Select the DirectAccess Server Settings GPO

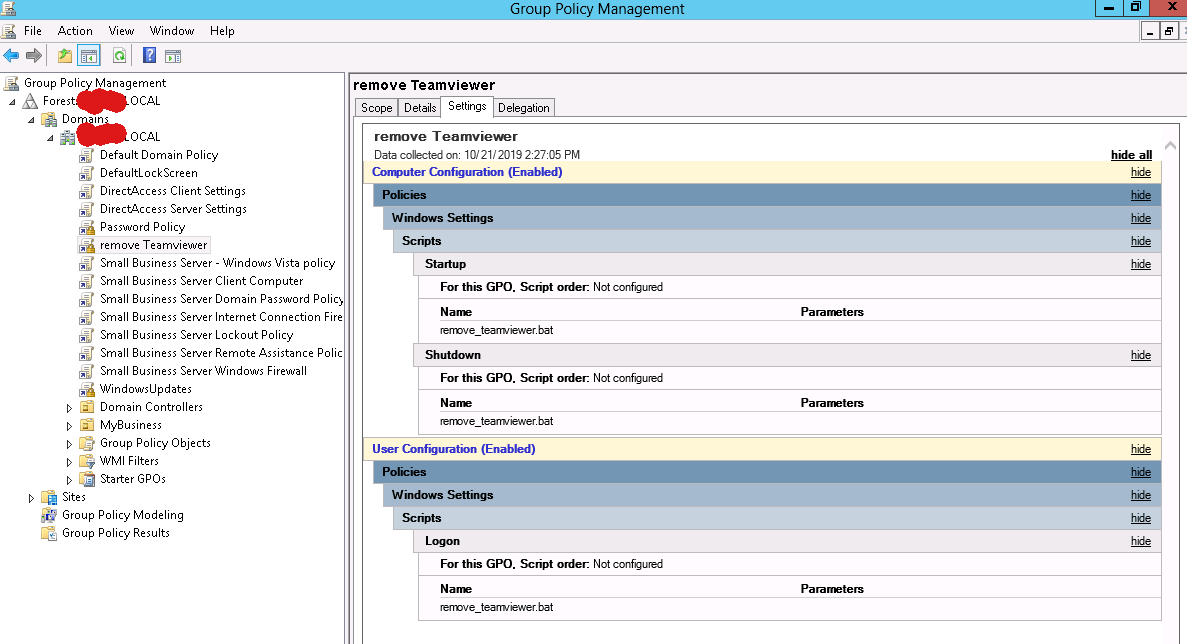pyautogui.click(x=173, y=209)
